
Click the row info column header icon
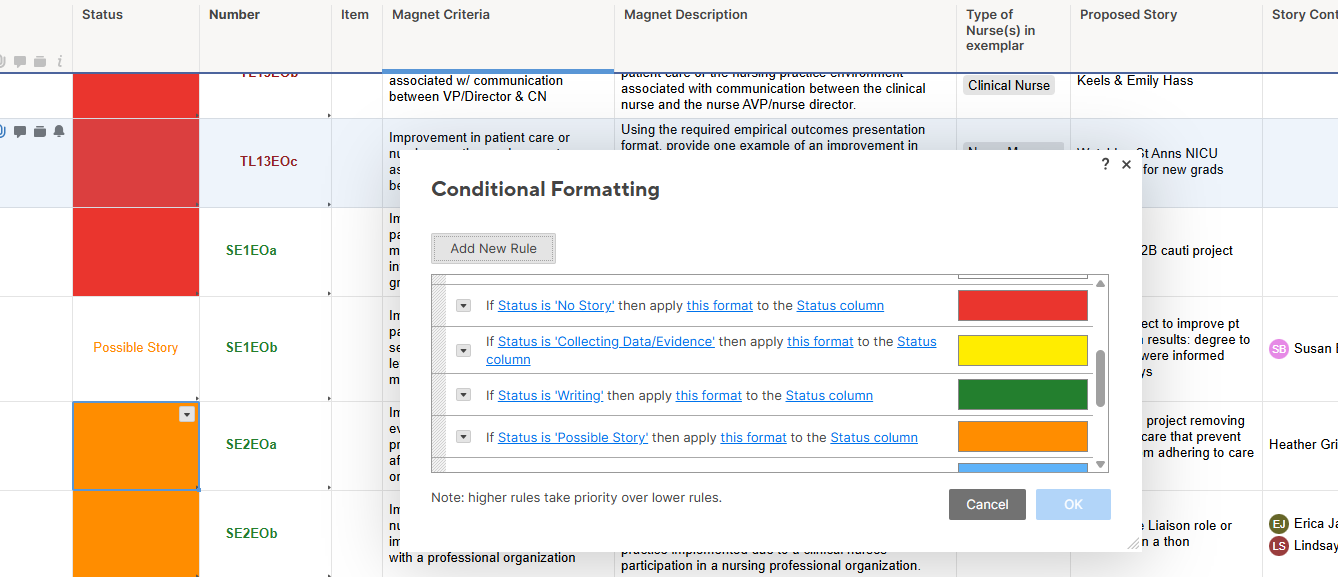[x=60, y=62]
